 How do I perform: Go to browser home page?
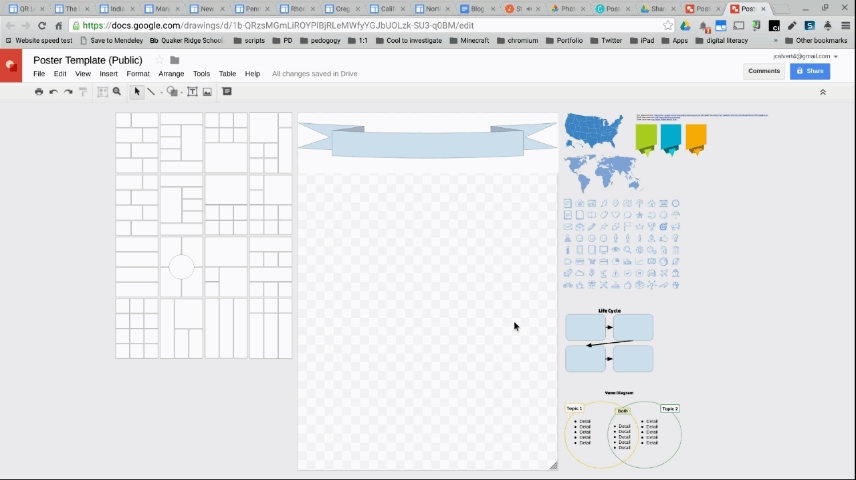click(58, 26)
